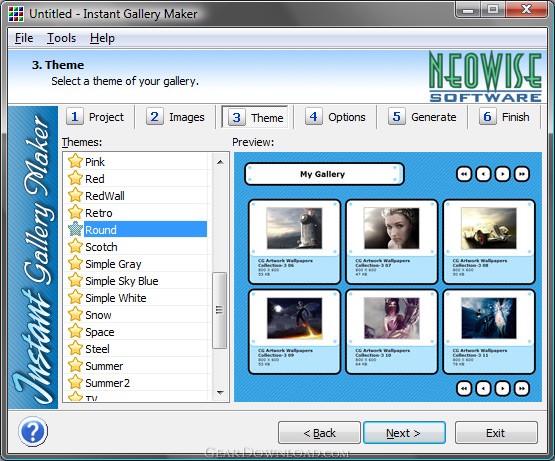
Task: Click the themes list scrollbar thumb
Action: pos(219,310)
